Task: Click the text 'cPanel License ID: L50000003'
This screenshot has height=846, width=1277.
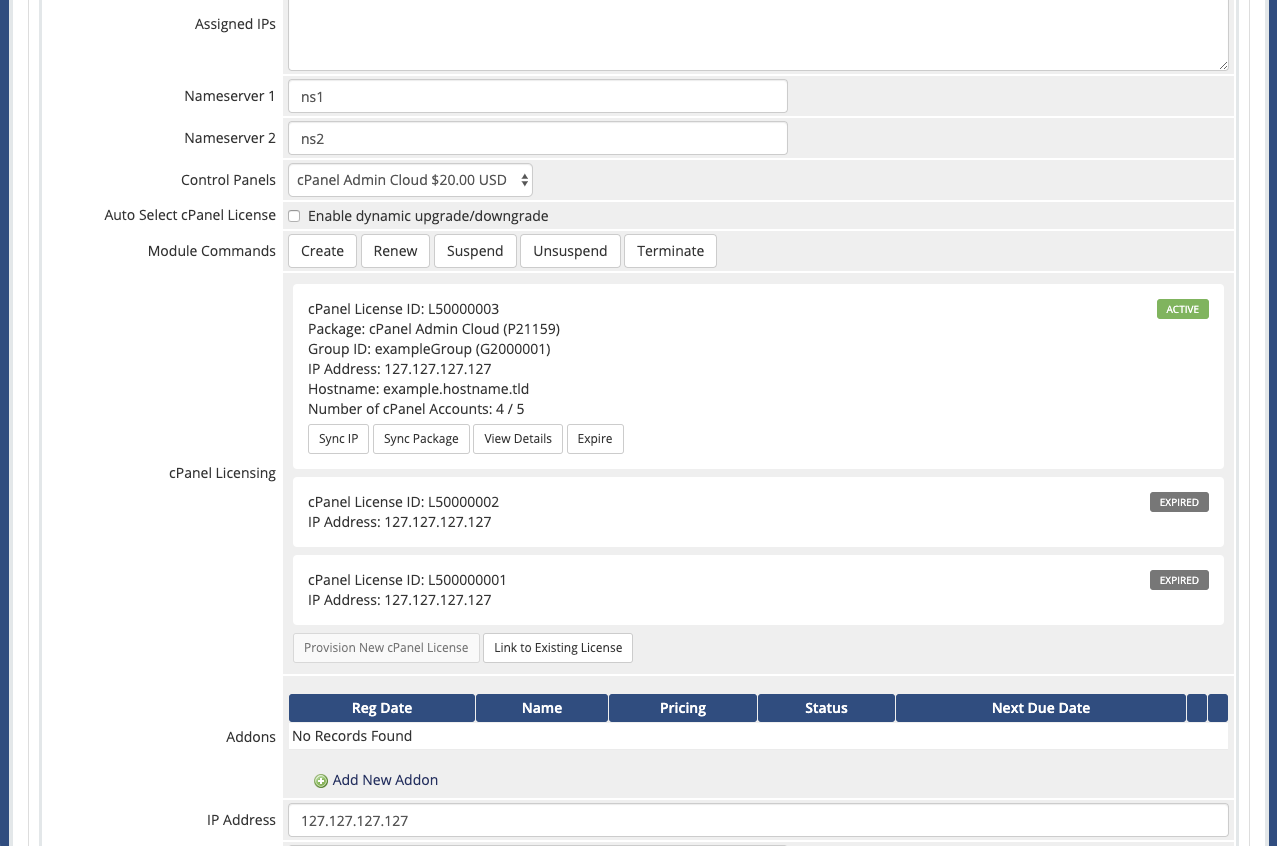Action: point(403,309)
